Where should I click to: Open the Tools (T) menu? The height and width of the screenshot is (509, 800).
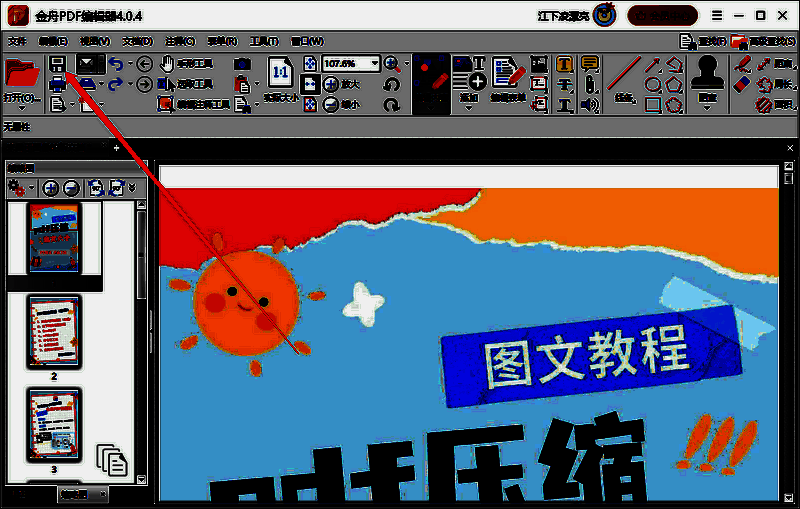coord(264,41)
